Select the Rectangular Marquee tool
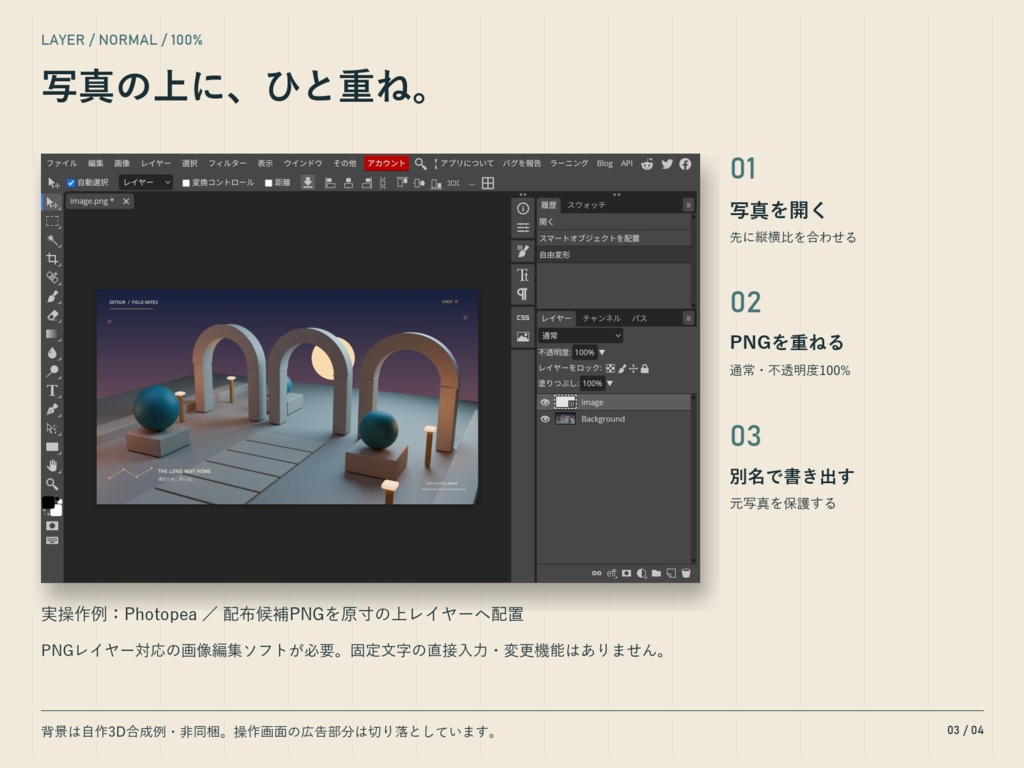The image size is (1024, 768). (x=52, y=221)
